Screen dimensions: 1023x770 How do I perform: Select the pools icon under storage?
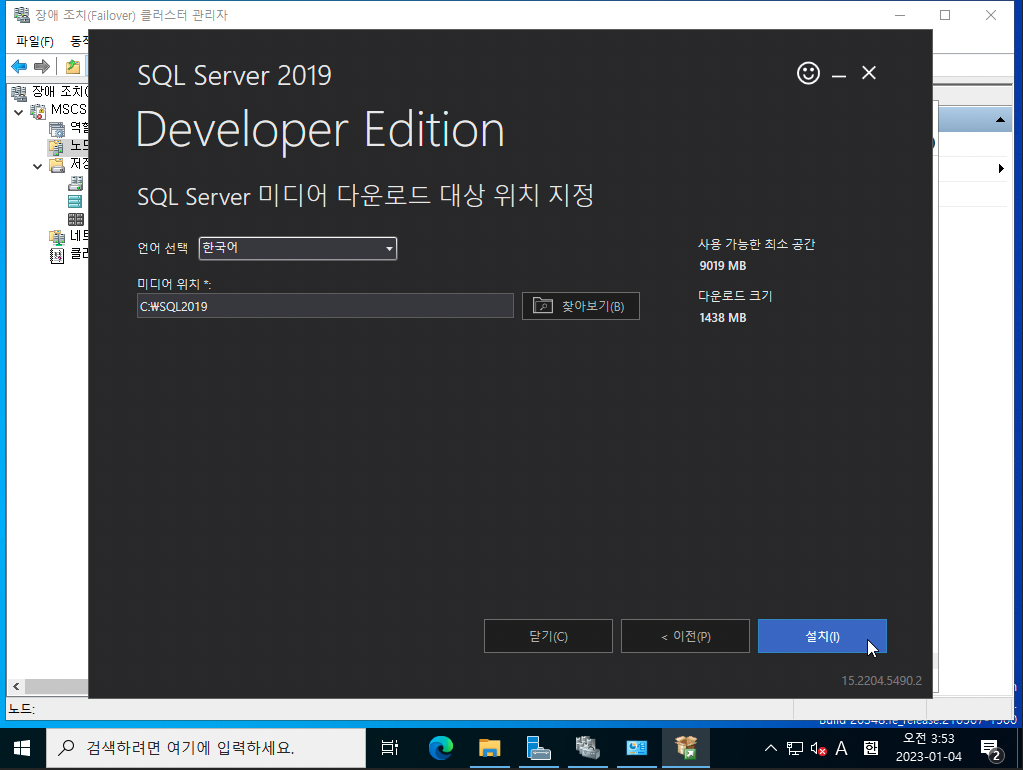coord(76,201)
